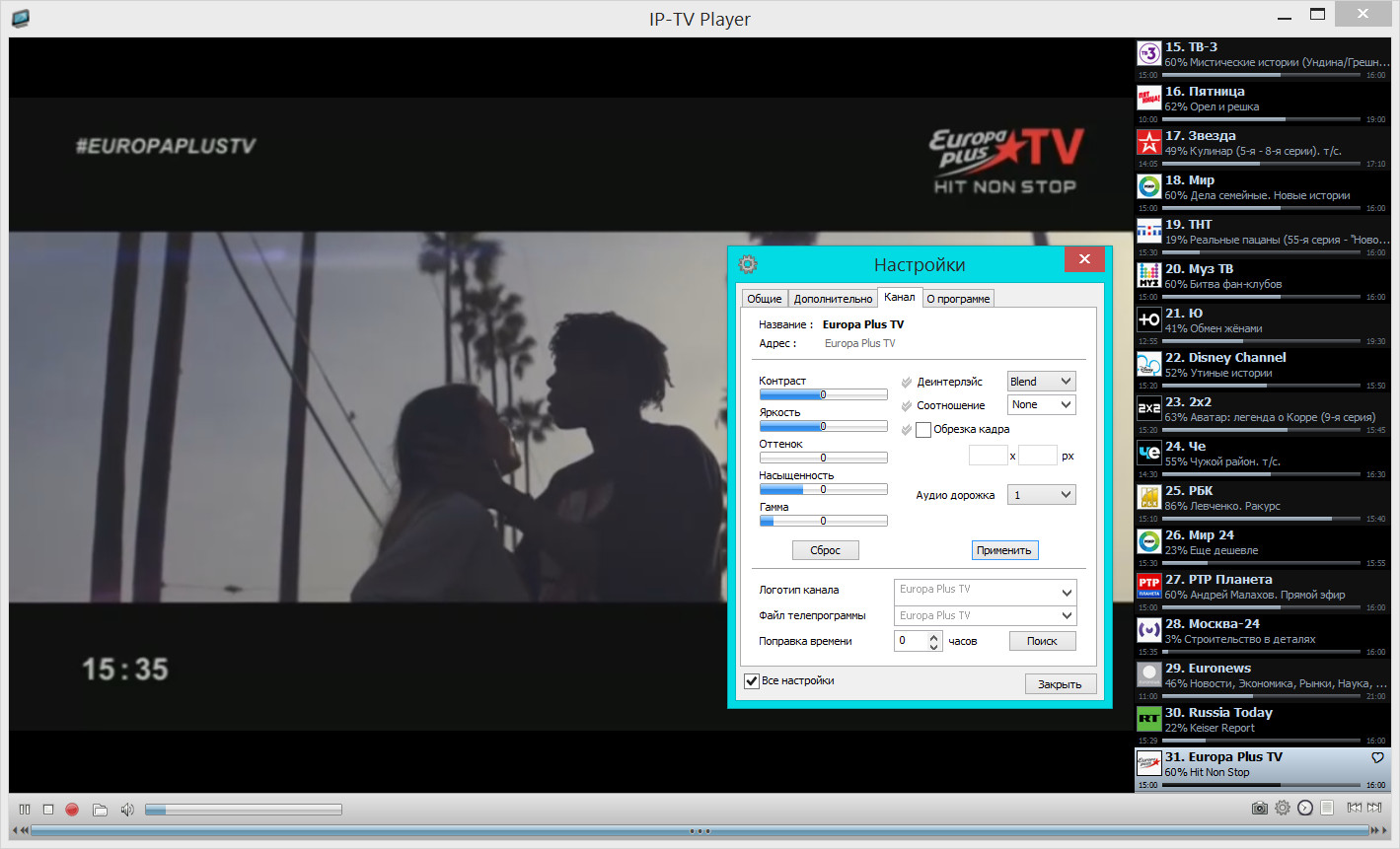Click the Пятница channel logo
The image size is (1400, 849).
[x=1148, y=98]
